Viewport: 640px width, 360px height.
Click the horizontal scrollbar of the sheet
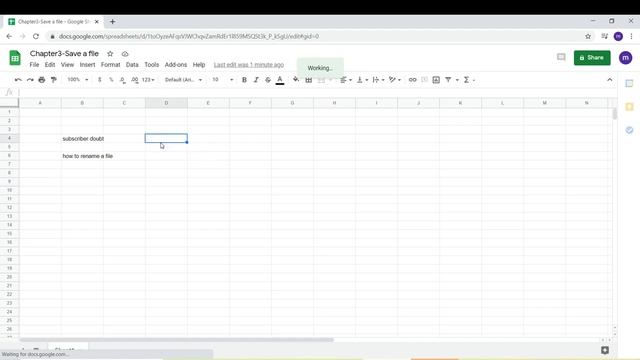click(x=176, y=340)
